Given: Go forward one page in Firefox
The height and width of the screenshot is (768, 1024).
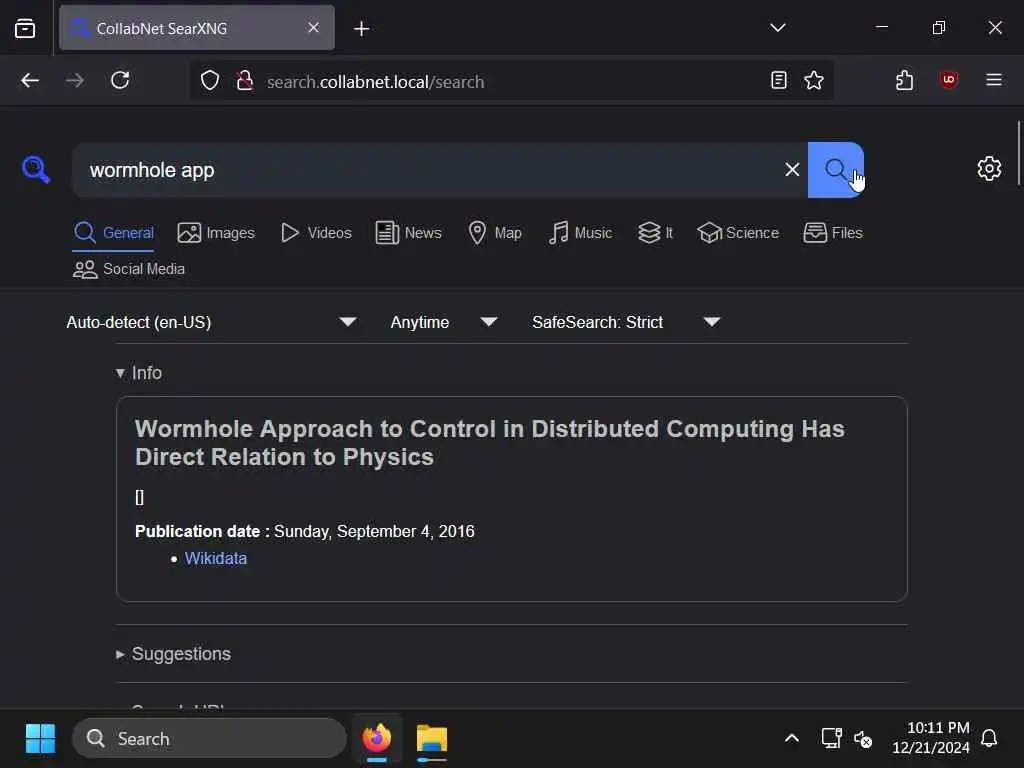Looking at the screenshot, I should click(75, 81).
